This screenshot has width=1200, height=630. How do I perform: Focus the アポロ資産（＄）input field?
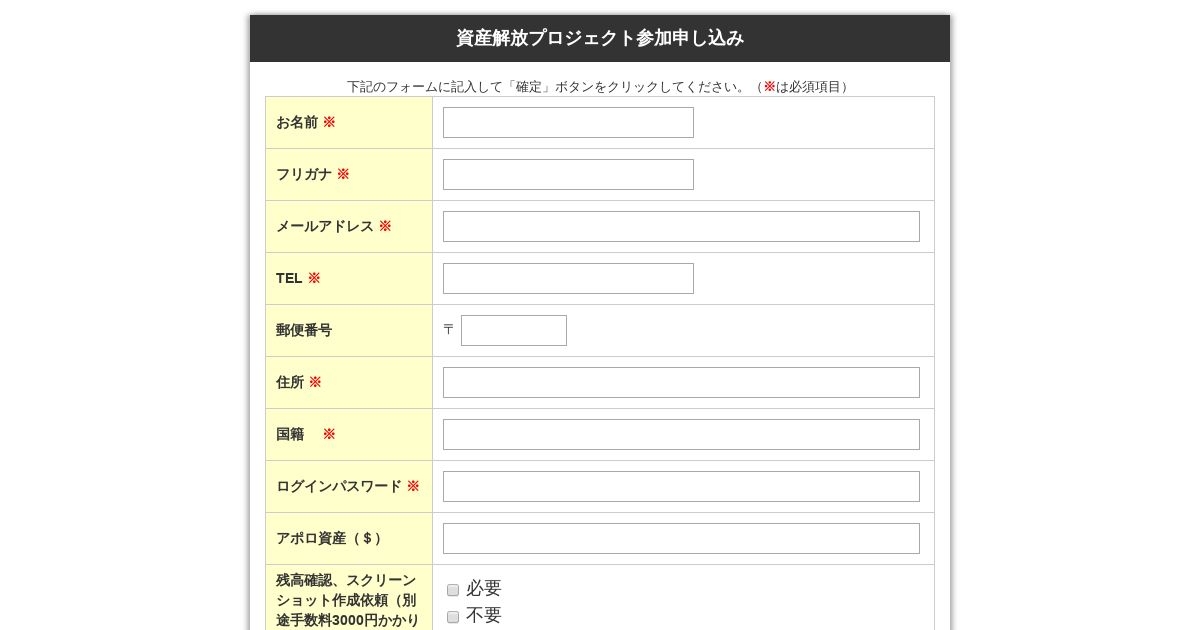click(681, 538)
